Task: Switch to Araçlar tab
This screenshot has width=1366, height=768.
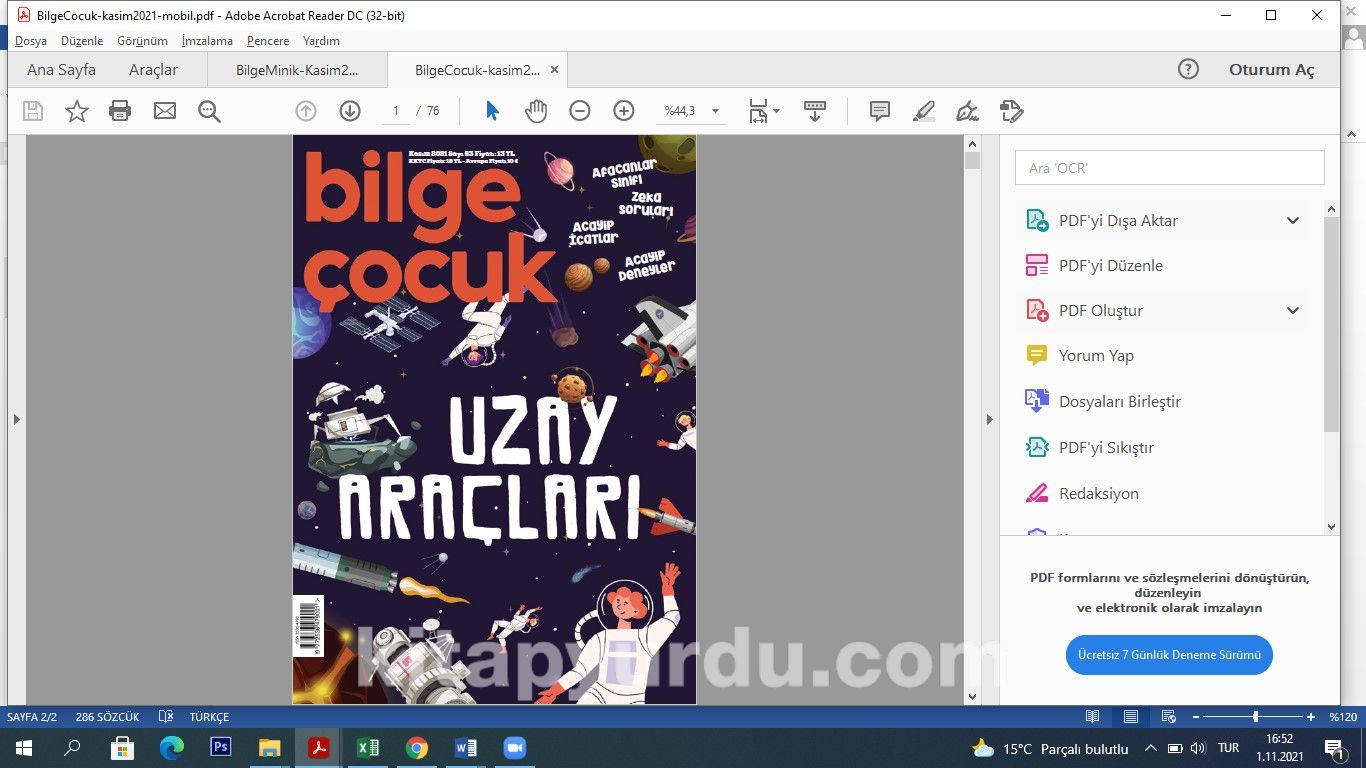Action: click(x=153, y=70)
